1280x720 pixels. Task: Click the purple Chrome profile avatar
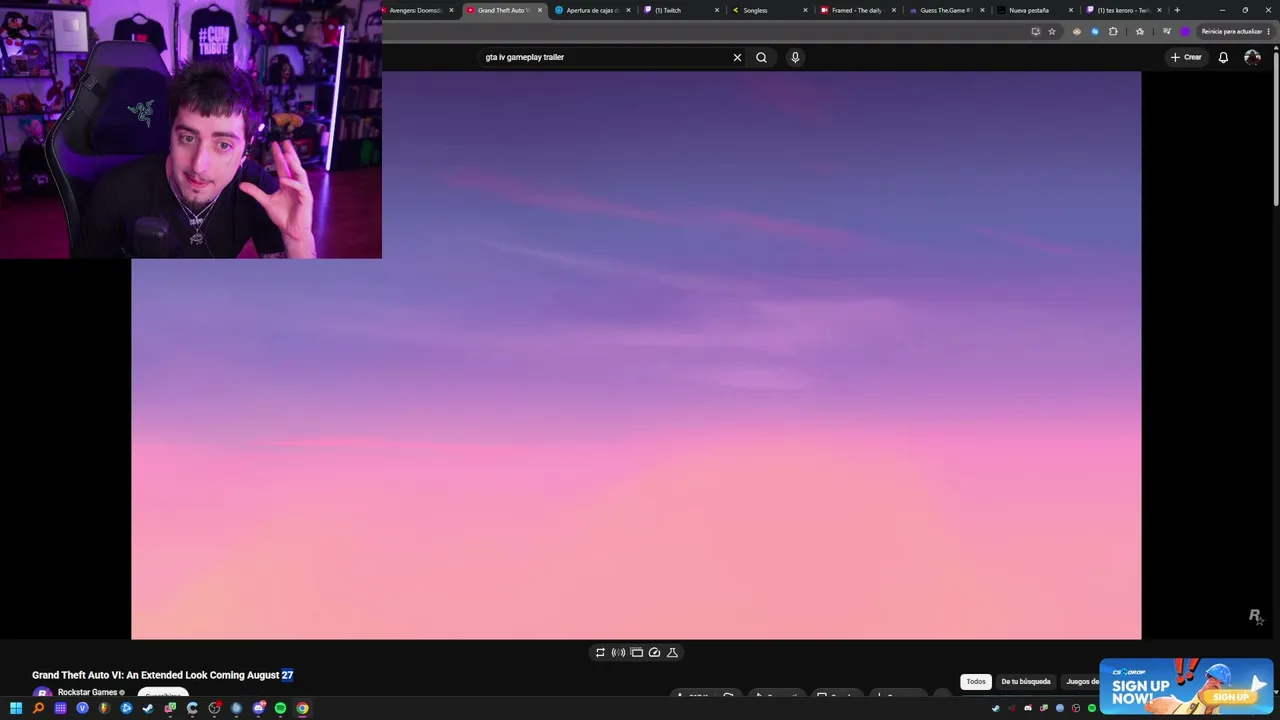pyautogui.click(x=1185, y=31)
